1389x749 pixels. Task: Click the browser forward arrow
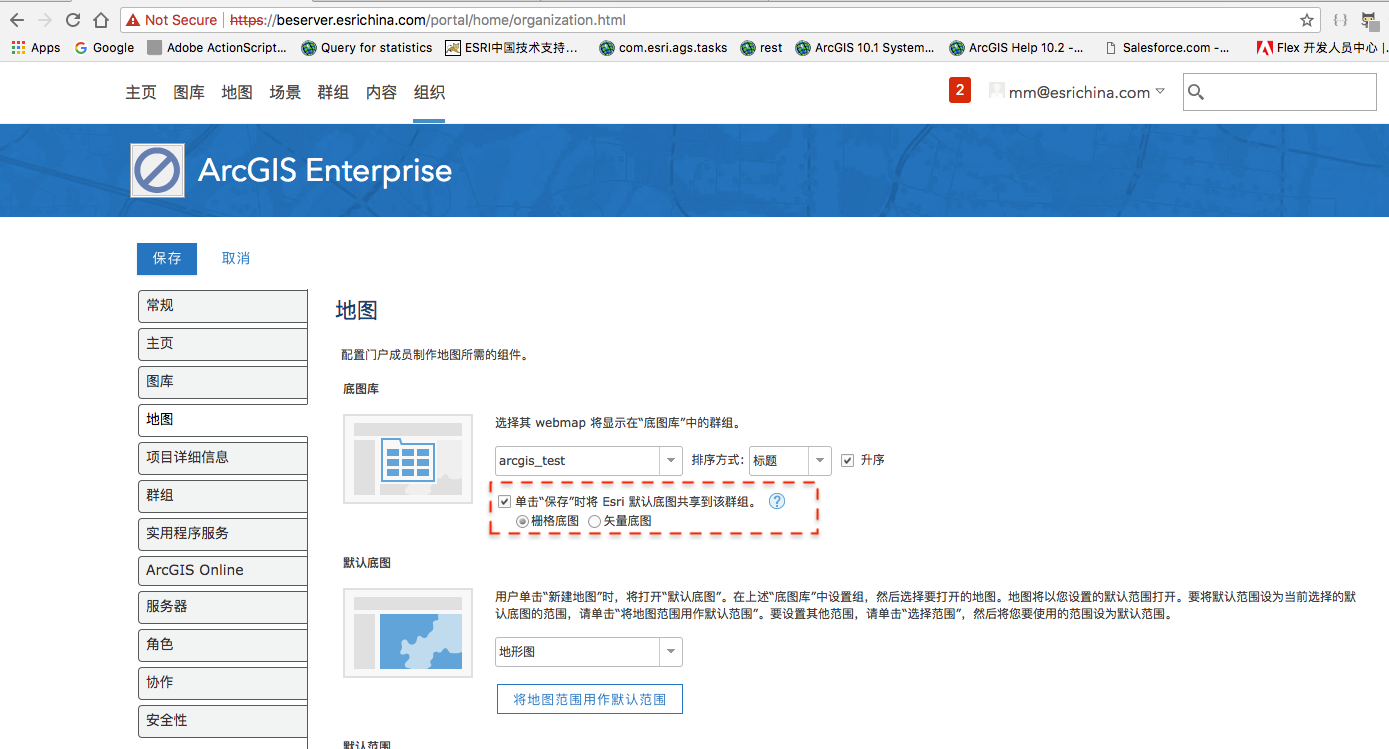(45, 20)
